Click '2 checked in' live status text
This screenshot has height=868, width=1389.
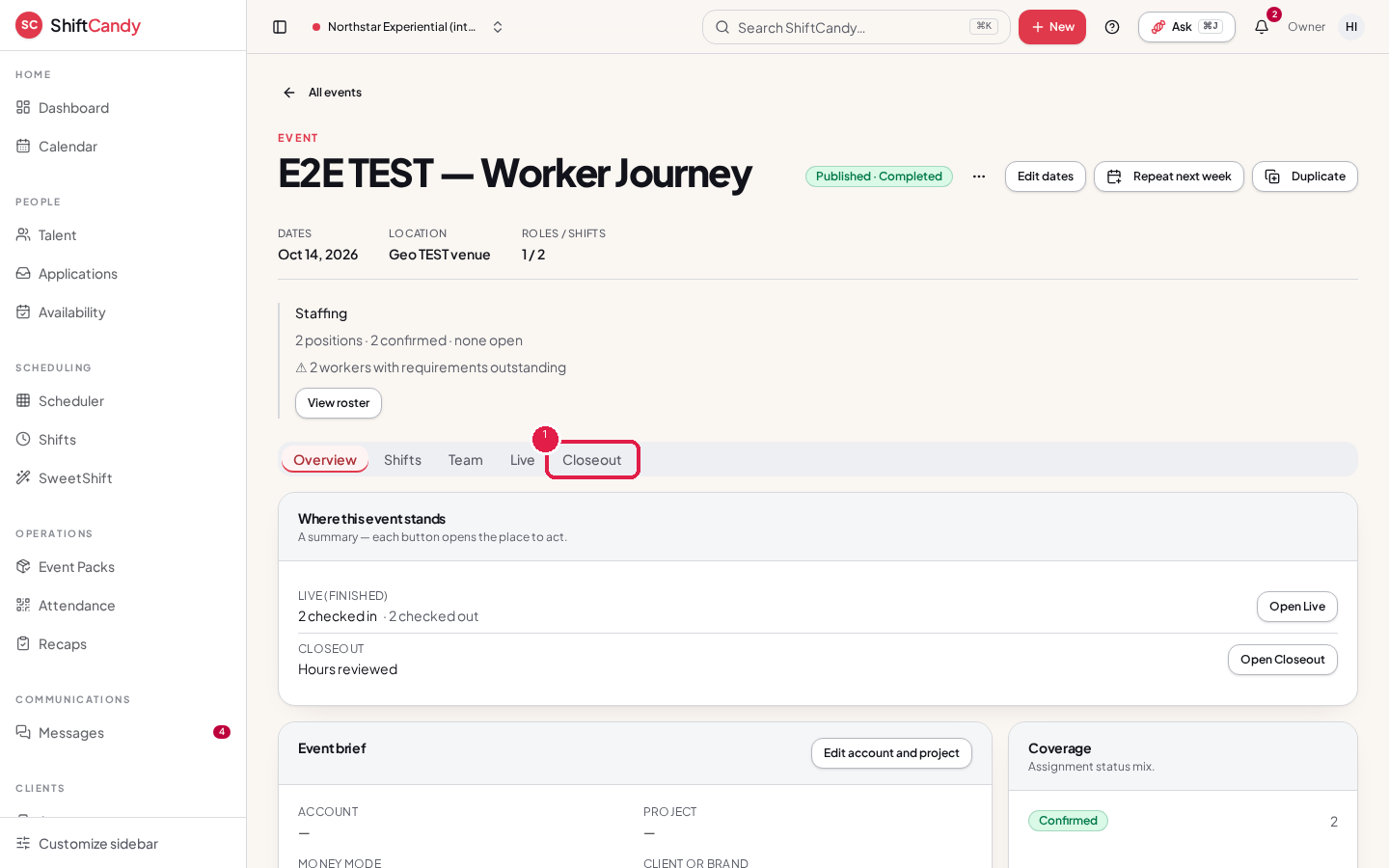pyautogui.click(x=338, y=616)
